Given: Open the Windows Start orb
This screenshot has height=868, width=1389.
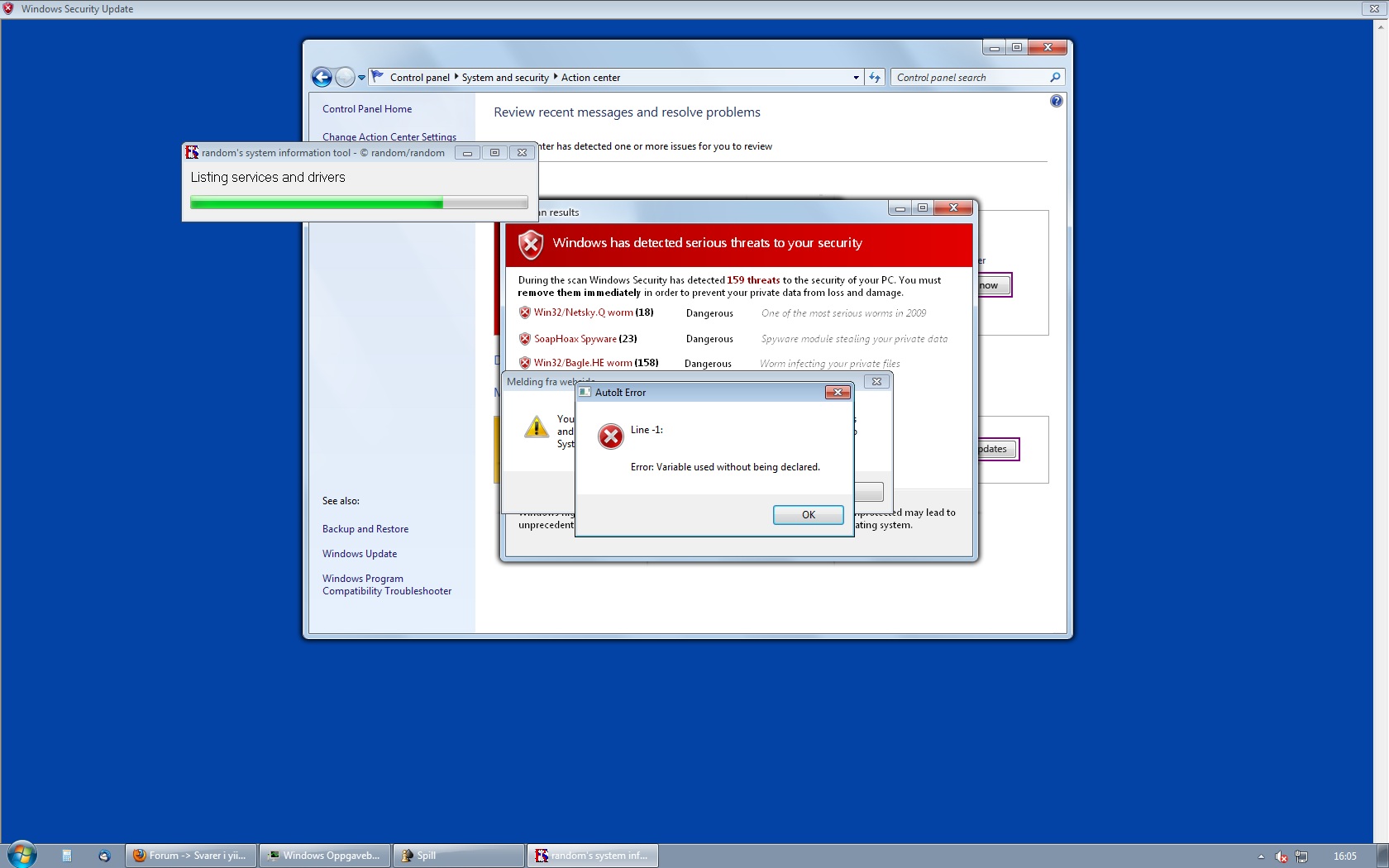Looking at the screenshot, I should (21, 855).
